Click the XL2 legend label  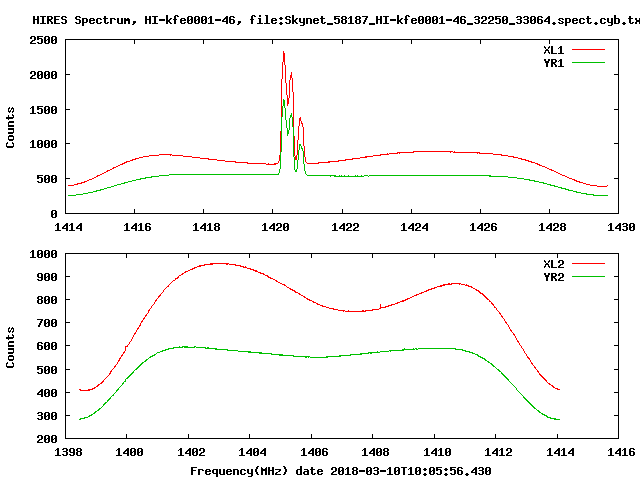[x=553, y=264]
